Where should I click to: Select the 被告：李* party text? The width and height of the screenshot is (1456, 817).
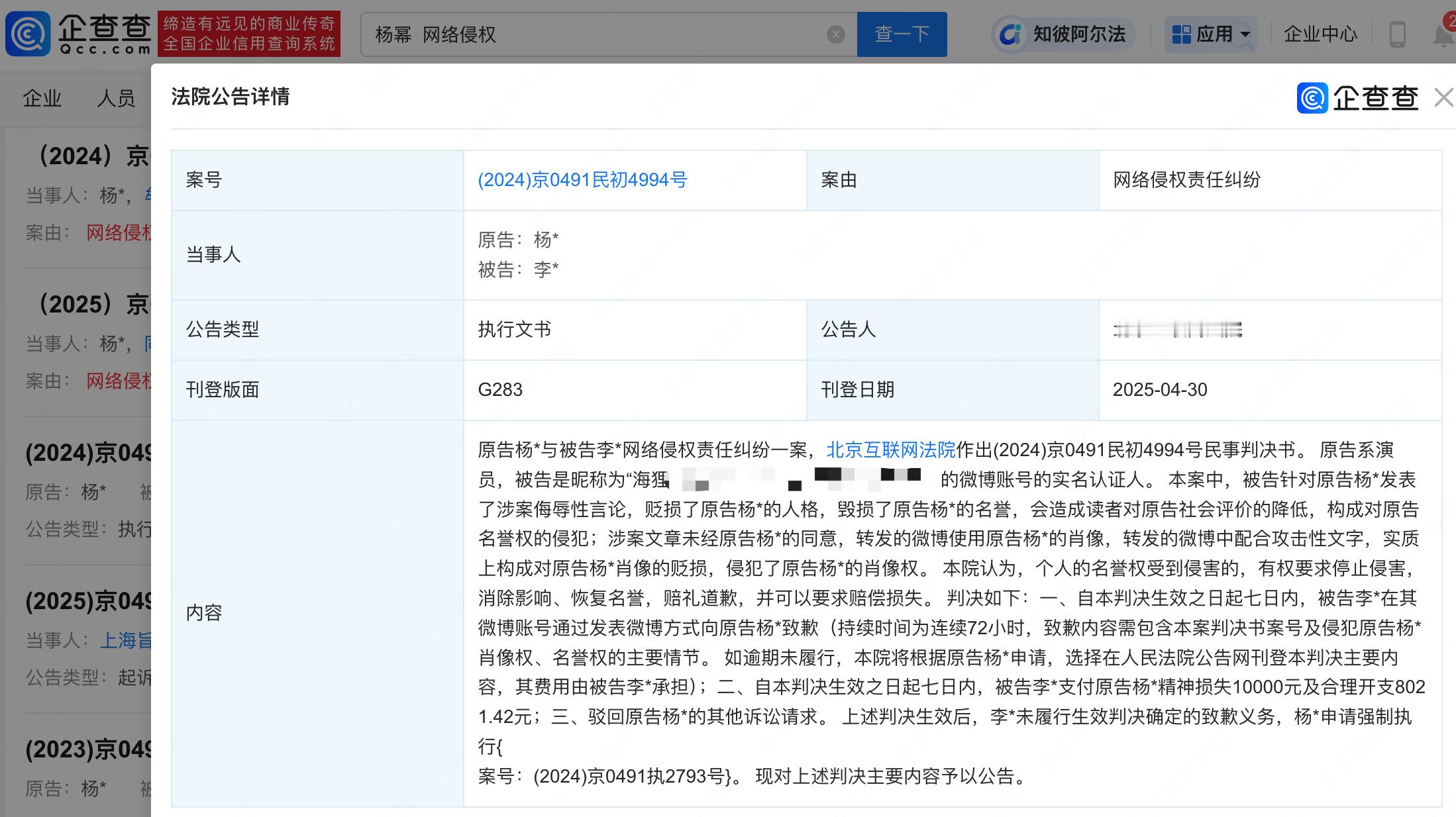(x=518, y=269)
